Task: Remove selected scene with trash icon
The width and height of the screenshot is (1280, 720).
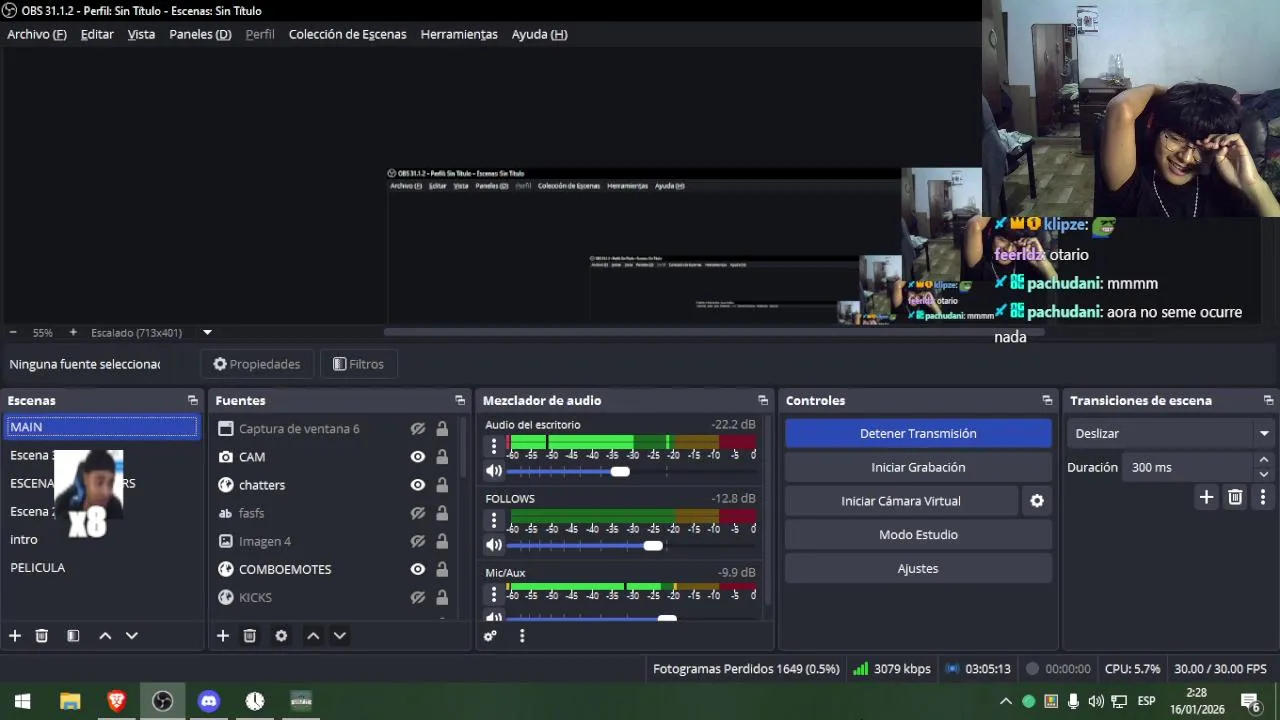Action: (x=42, y=635)
